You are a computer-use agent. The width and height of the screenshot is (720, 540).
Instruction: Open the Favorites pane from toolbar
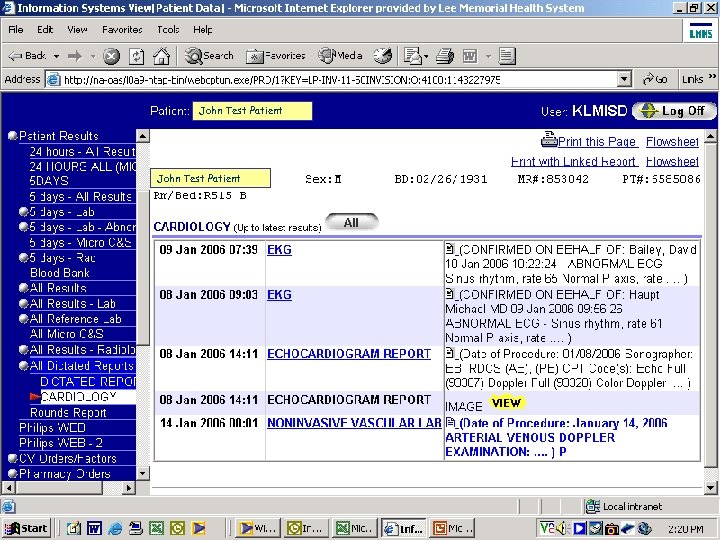coord(276,56)
